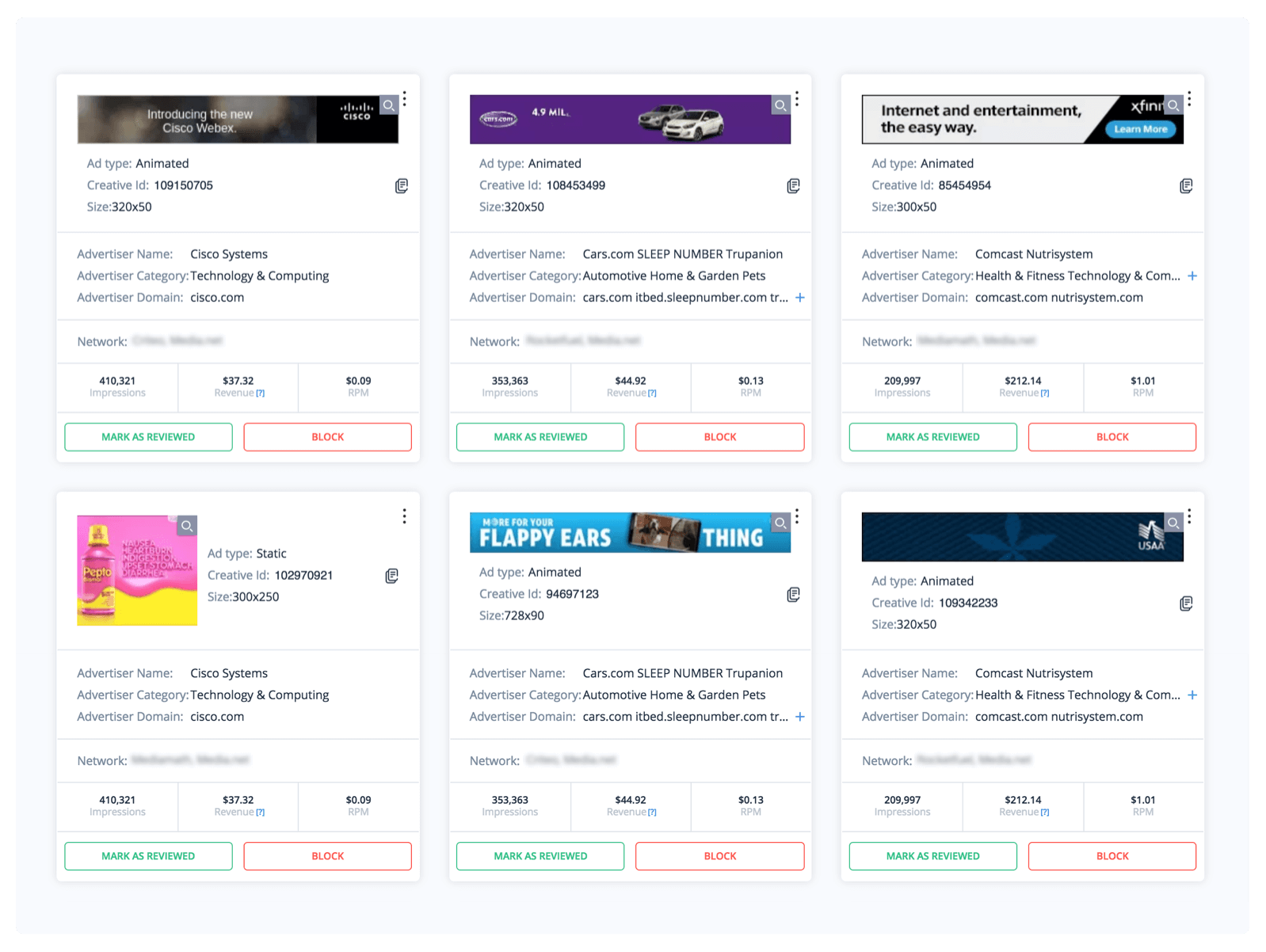Open Revenue help on Flappy Ears card
Screen dimensions: 1266x952
click(x=653, y=813)
